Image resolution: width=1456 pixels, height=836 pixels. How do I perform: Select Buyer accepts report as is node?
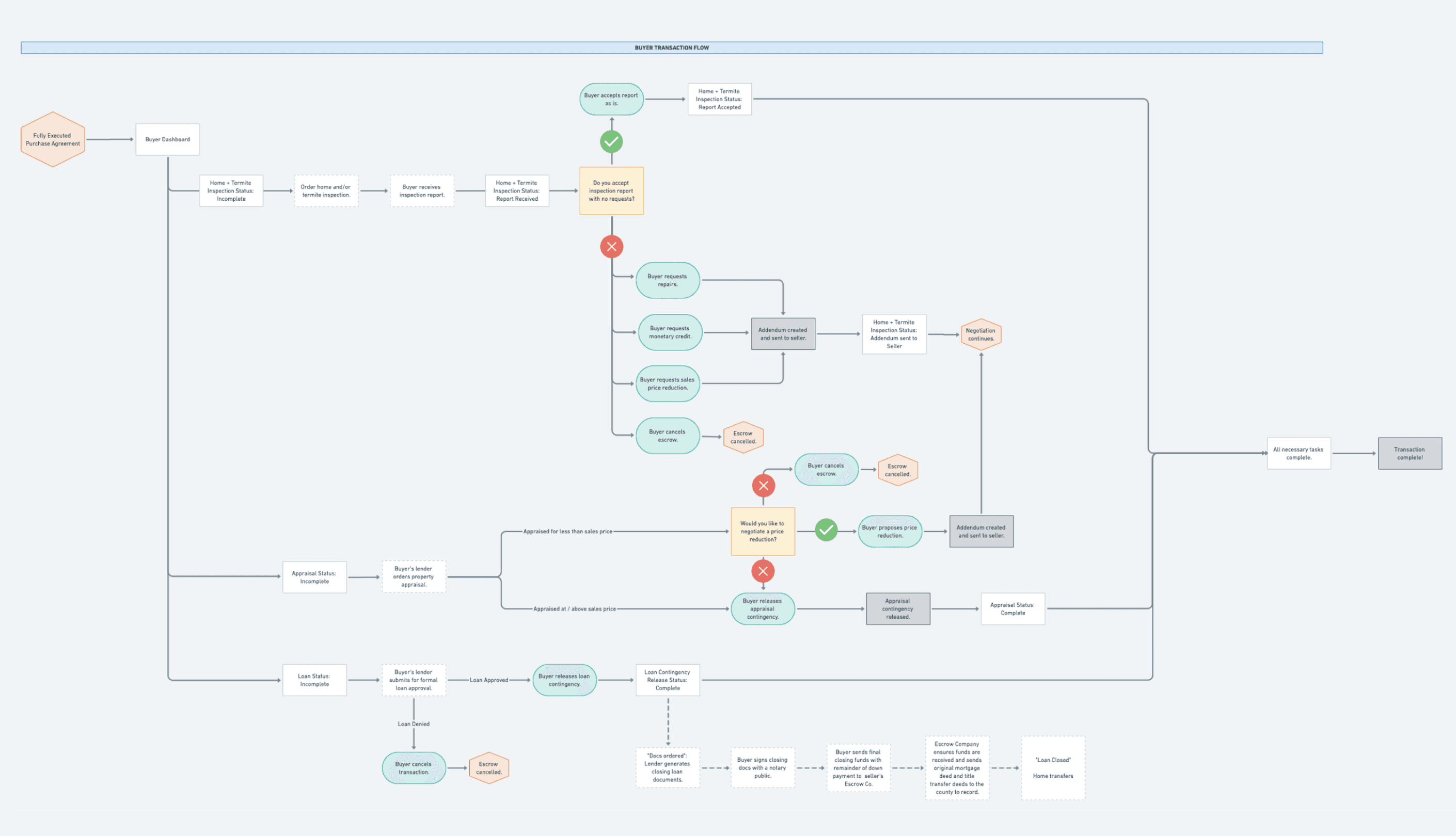click(x=611, y=99)
